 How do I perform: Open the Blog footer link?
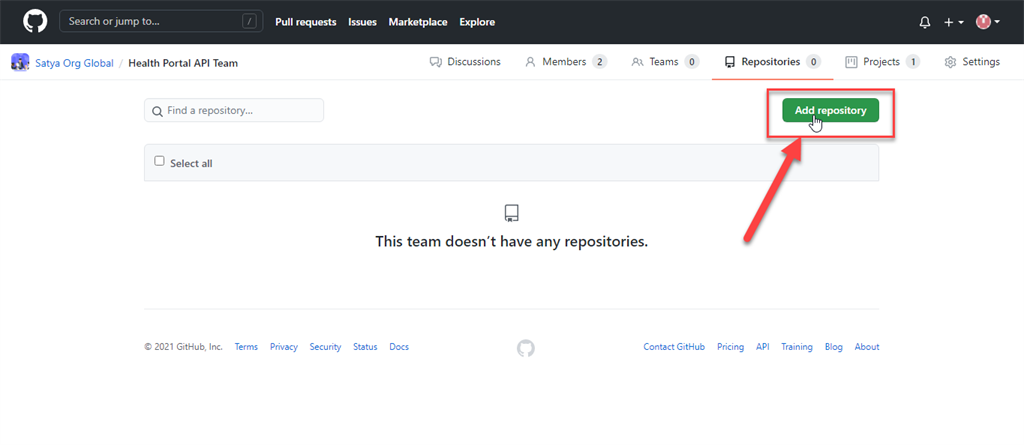click(x=834, y=347)
